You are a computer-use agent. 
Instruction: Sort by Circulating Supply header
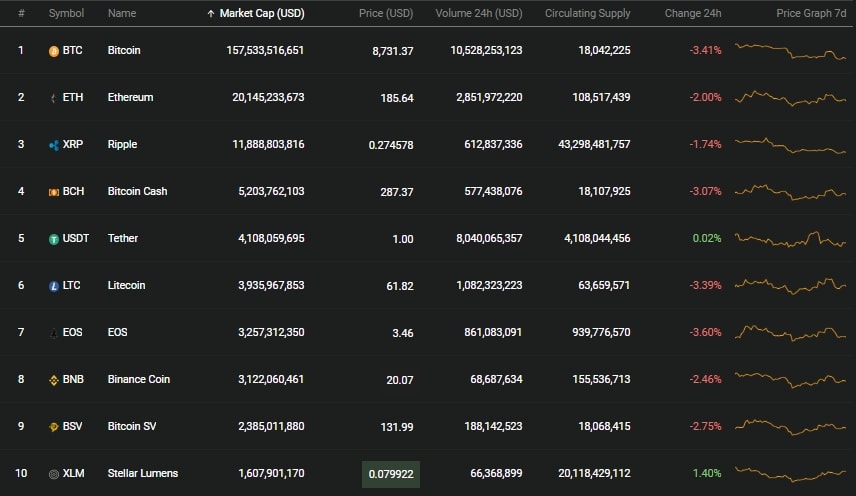pos(587,13)
